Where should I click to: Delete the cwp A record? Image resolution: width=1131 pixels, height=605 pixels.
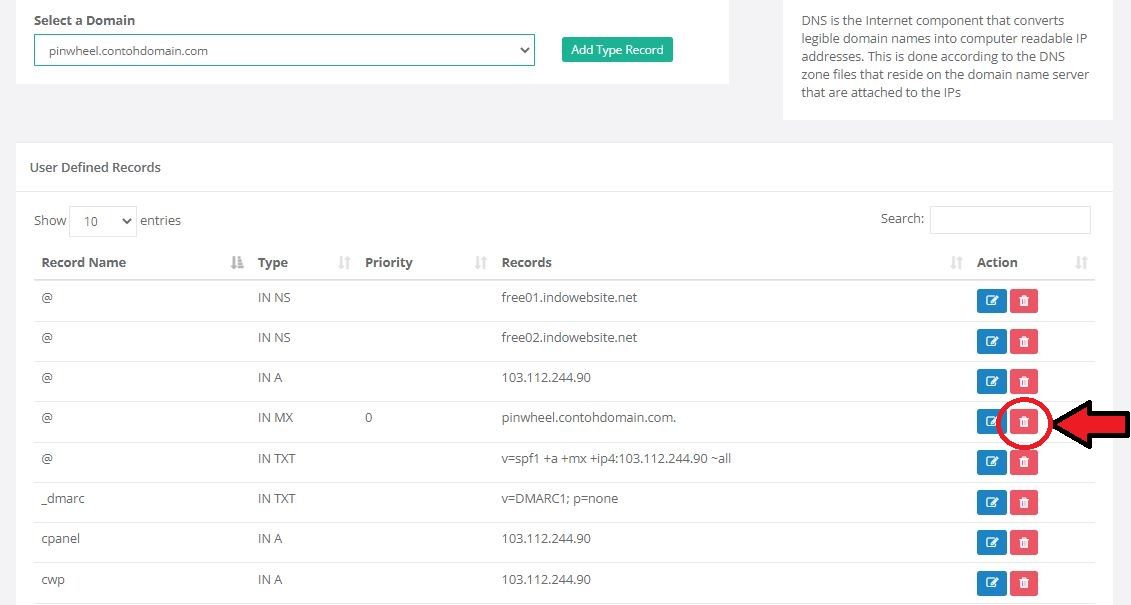coord(1023,582)
